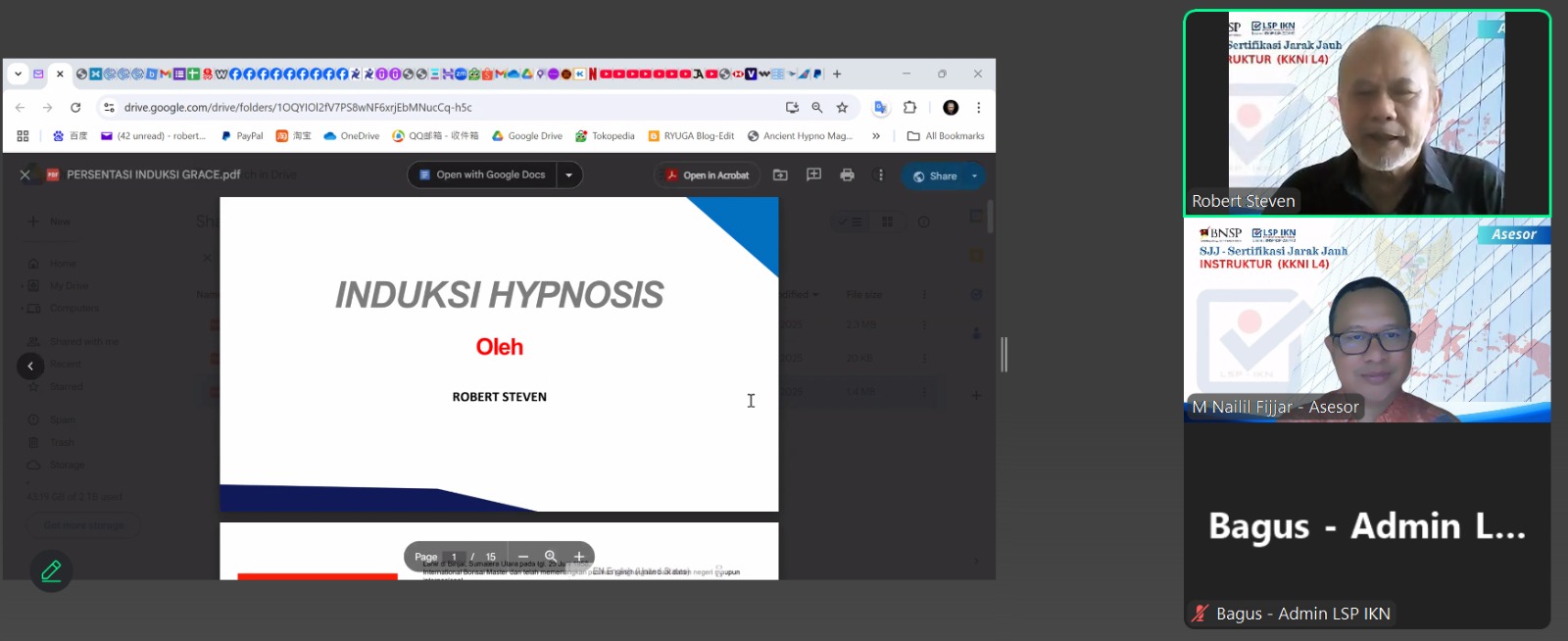Close the PDF preview with the X

point(25,174)
